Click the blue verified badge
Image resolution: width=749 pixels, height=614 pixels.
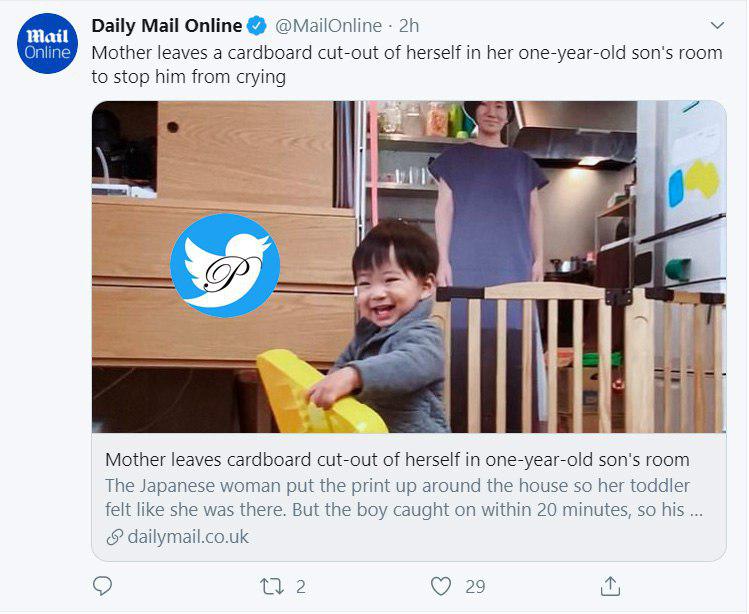click(257, 25)
